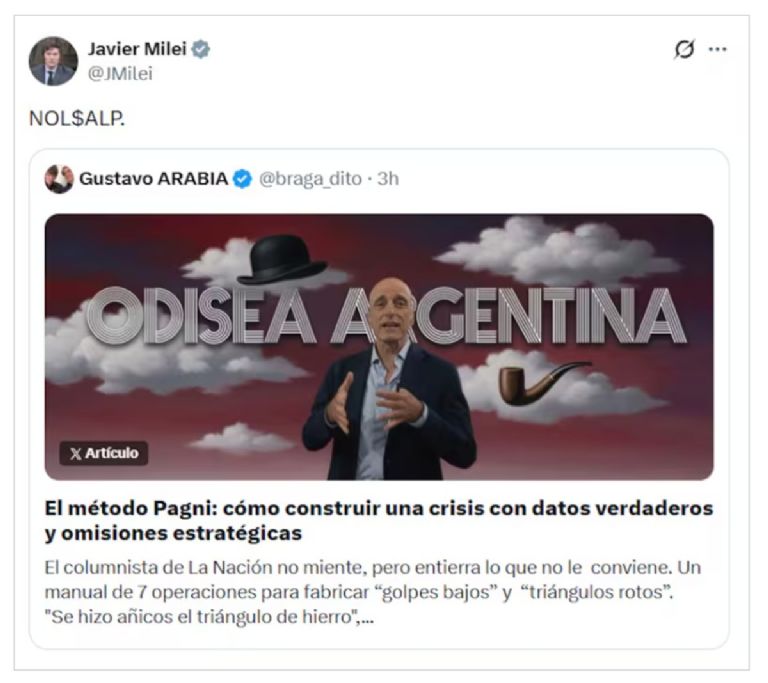Image resolution: width=768 pixels, height=683 pixels.
Task: Open the El método Pagni headline
Action: [x=379, y=520]
